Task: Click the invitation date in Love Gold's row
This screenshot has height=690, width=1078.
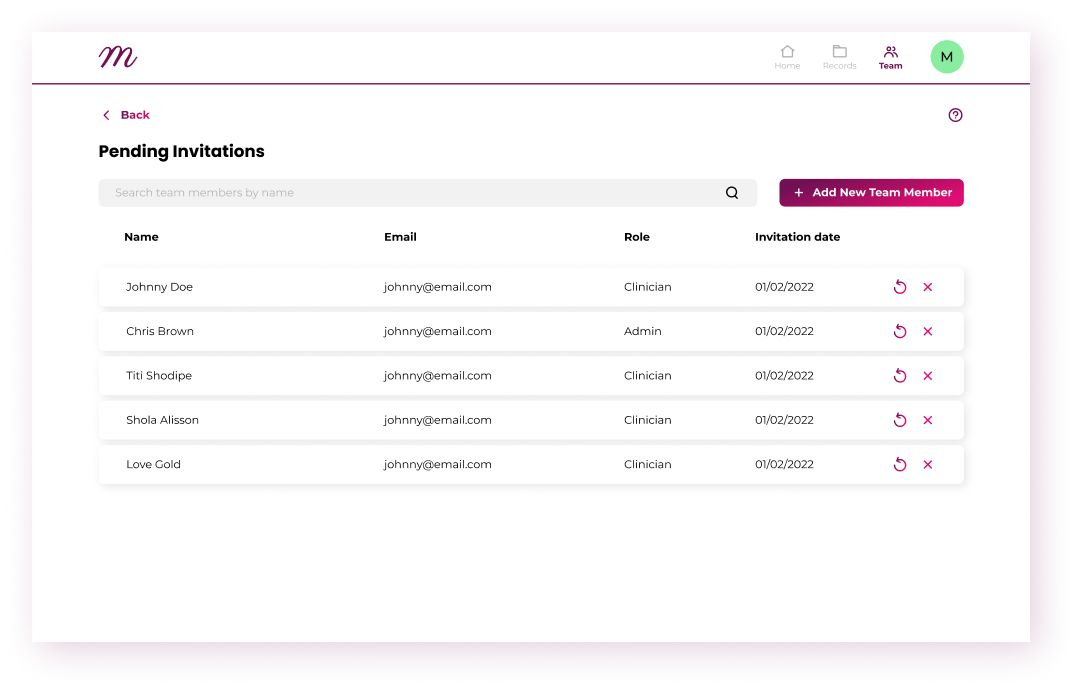Action: coord(784,465)
